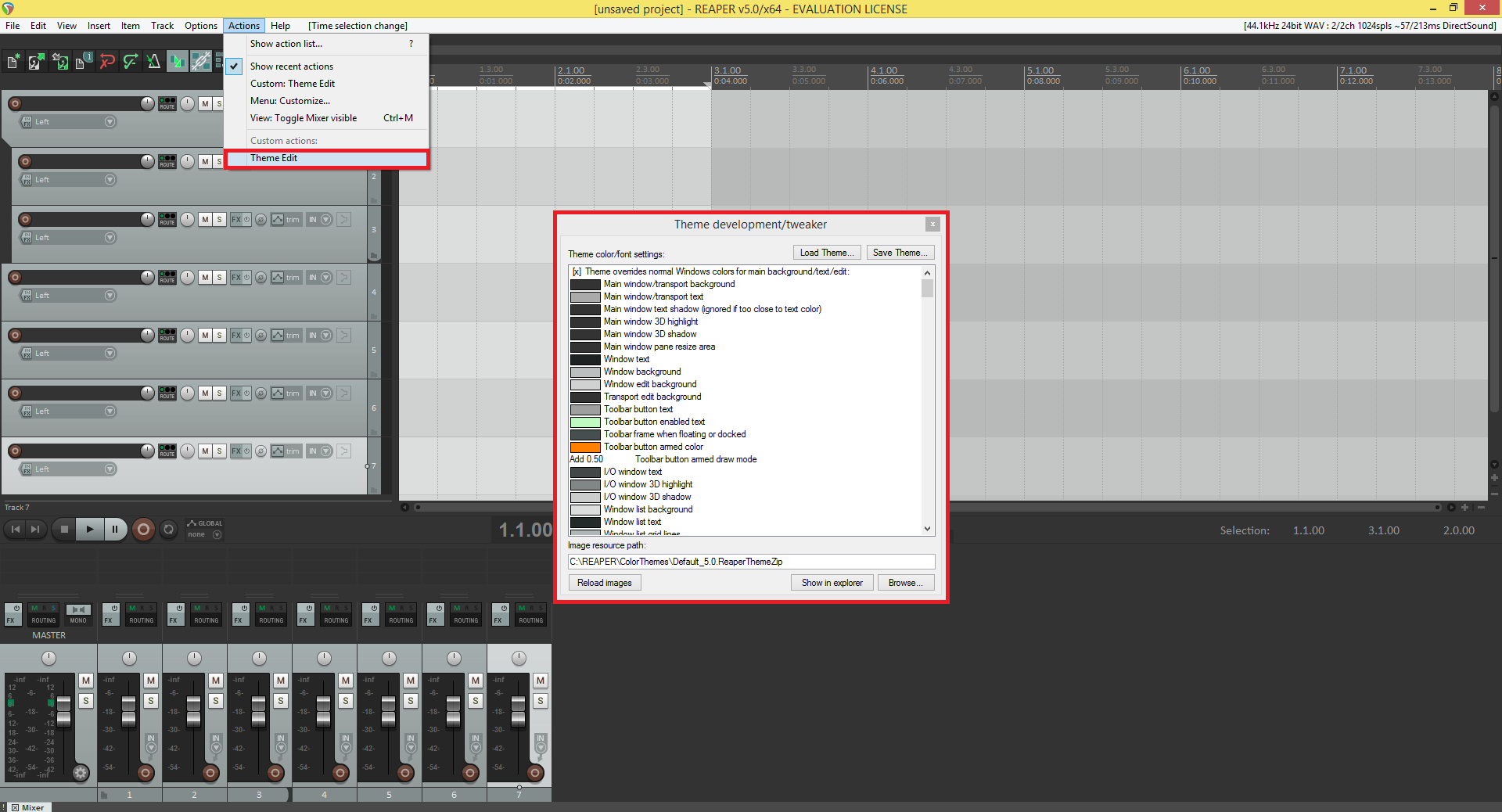Select 'Theme Edit' under Custom actions
1502x812 pixels.
(x=274, y=158)
